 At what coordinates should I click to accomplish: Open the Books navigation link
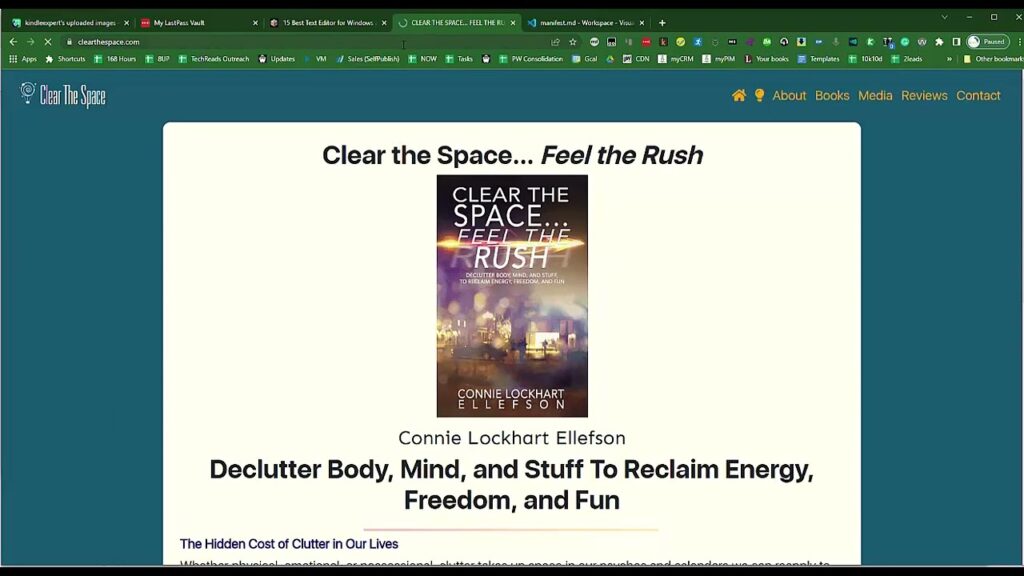tap(832, 96)
